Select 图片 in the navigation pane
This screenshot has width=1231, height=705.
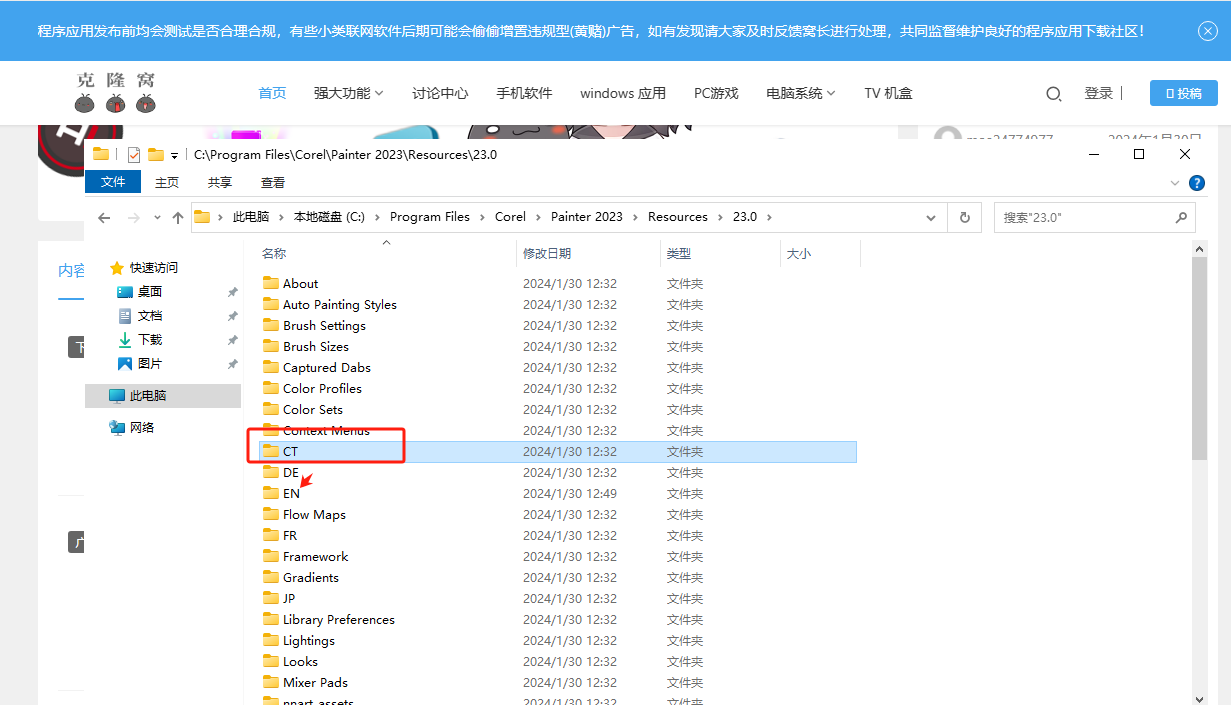pyautogui.click(x=150, y=364)
